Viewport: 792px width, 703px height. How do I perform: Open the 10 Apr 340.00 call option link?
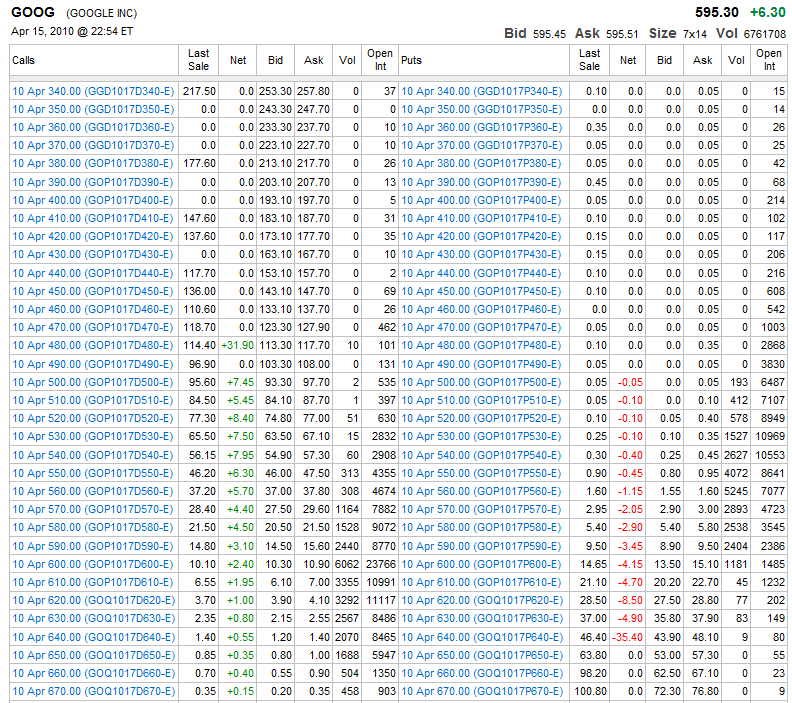(x=93, y=91)
